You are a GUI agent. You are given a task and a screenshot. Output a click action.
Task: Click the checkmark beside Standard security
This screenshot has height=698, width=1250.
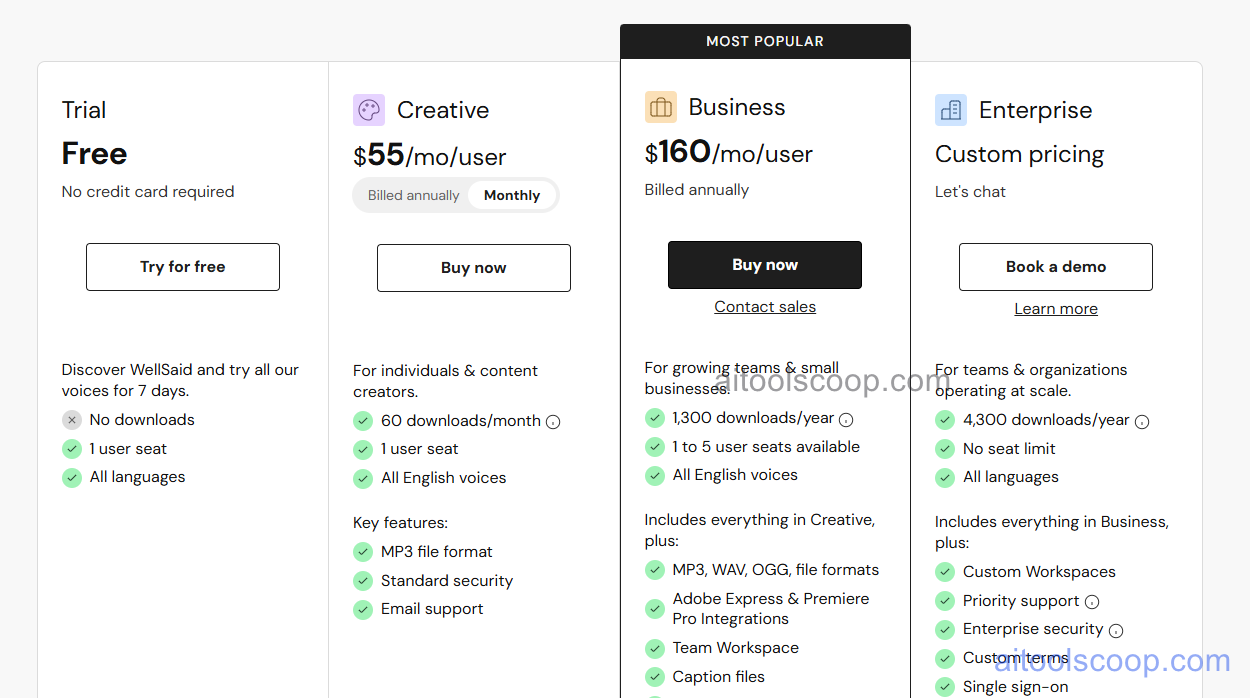363,581
